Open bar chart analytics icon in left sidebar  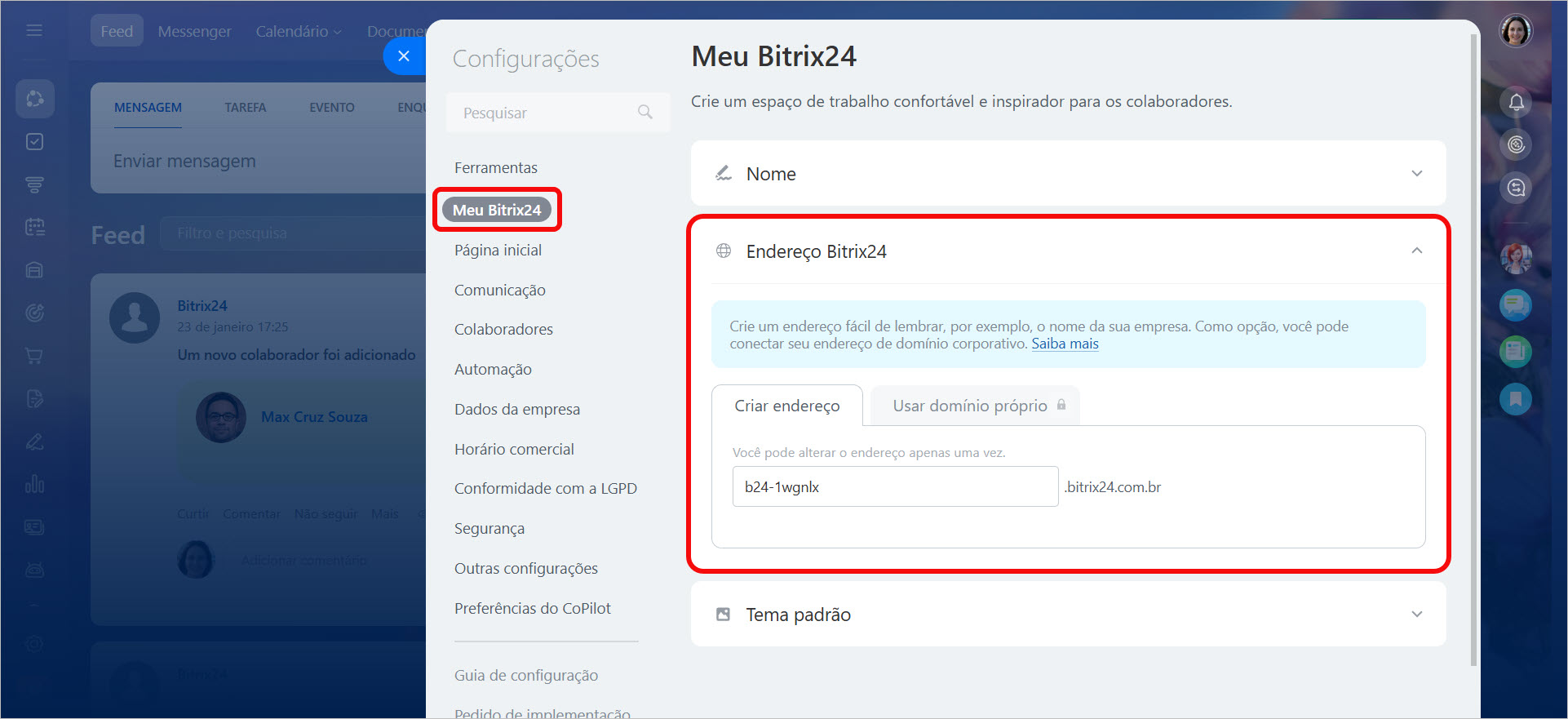(x=35, y=484)
